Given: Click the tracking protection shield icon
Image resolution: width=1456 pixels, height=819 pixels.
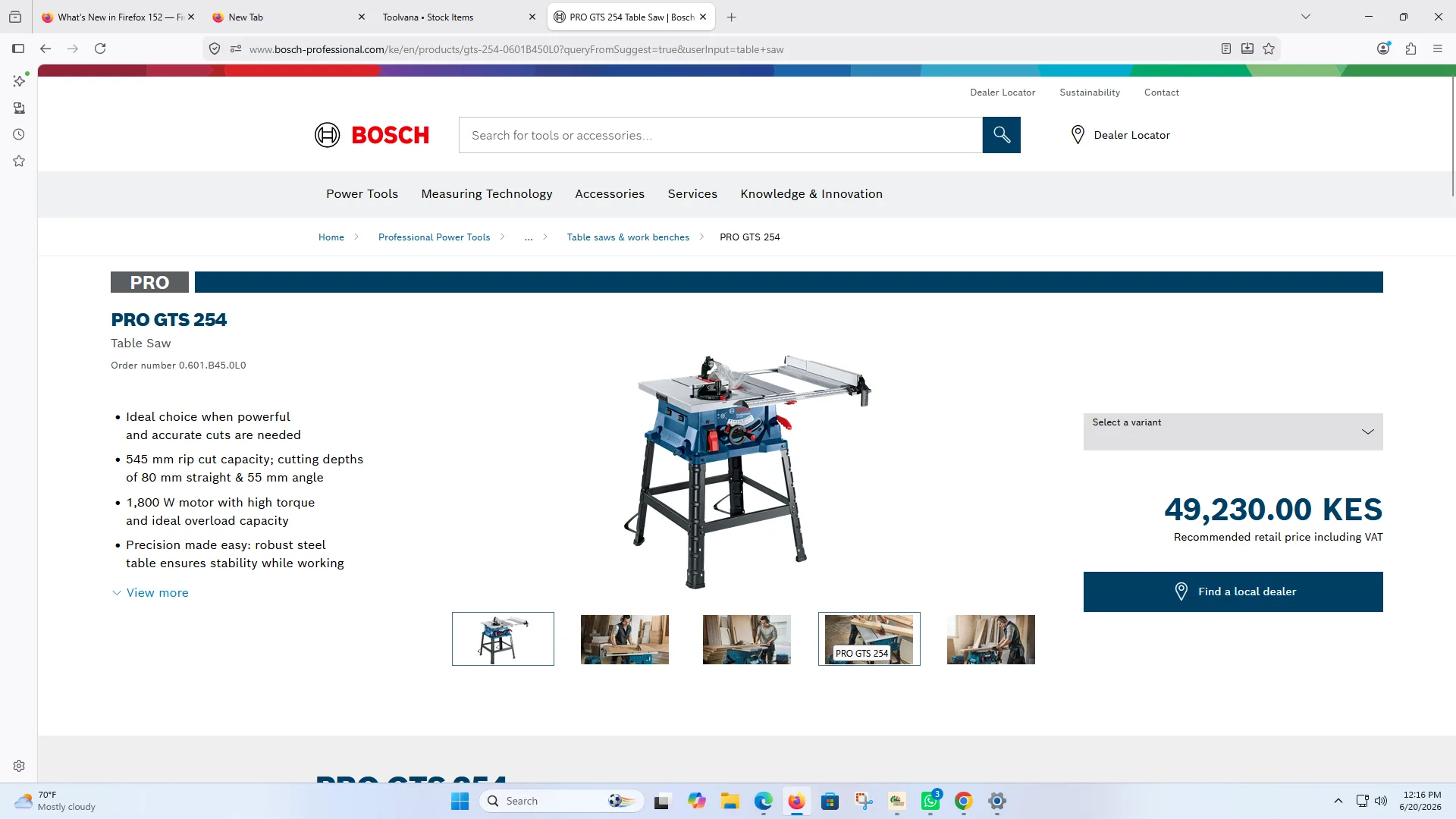Looking at the screenshot, I should [215, 49].
